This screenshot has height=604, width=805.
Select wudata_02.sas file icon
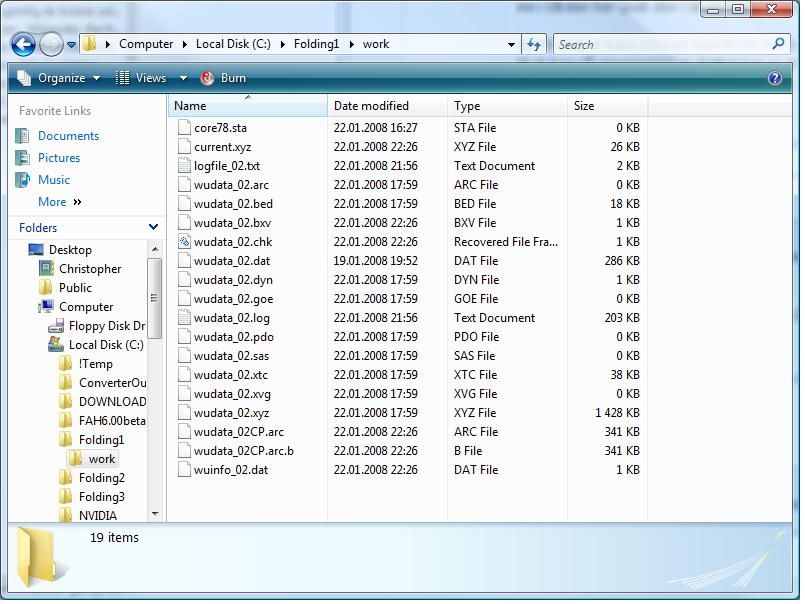184,356
